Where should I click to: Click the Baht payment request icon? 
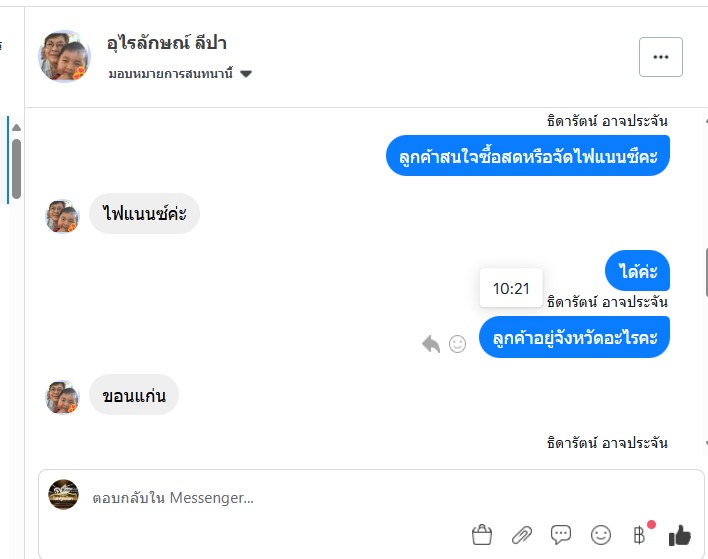640,535
